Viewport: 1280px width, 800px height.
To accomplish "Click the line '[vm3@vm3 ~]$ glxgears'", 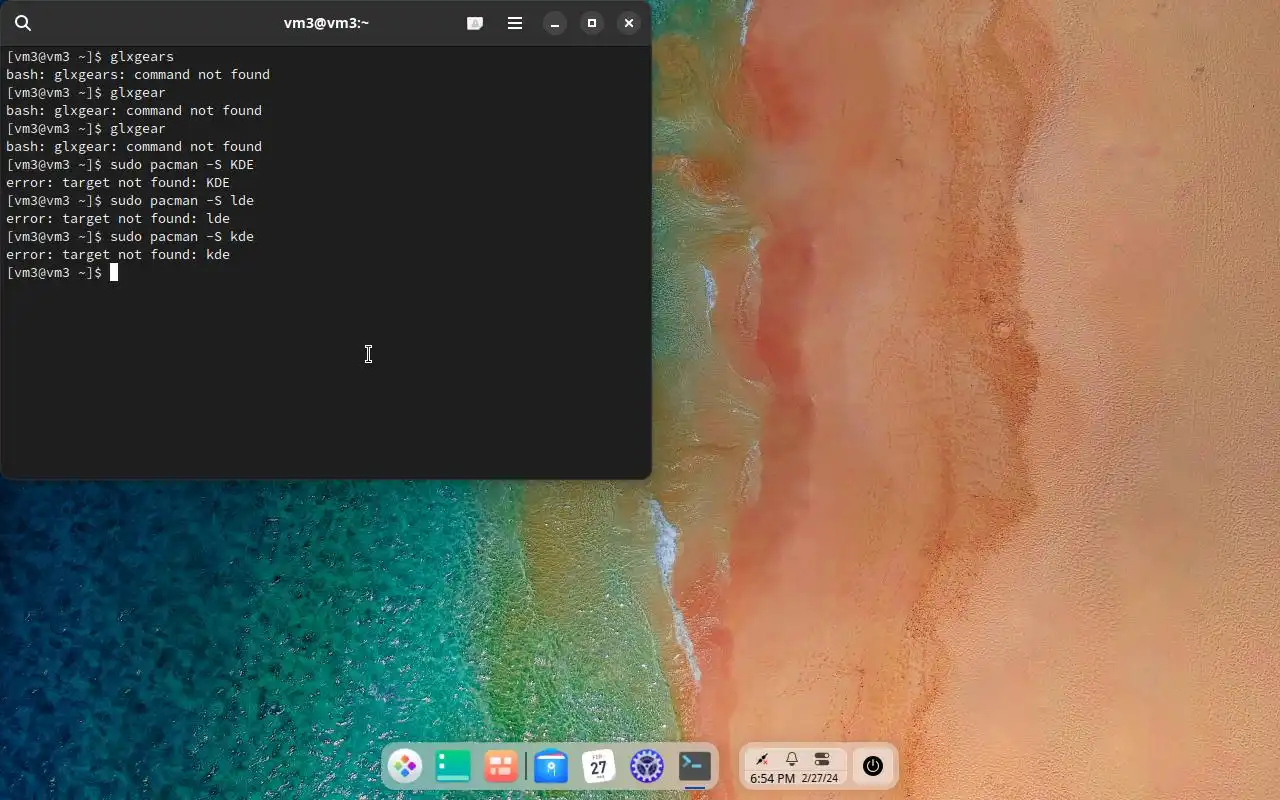I will click(90, 56).
